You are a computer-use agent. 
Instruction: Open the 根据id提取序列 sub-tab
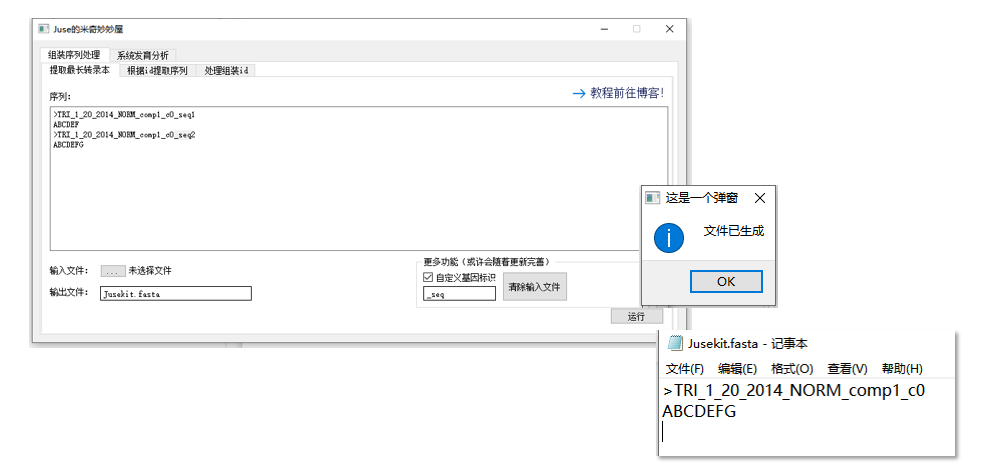(x=157, y=71)
